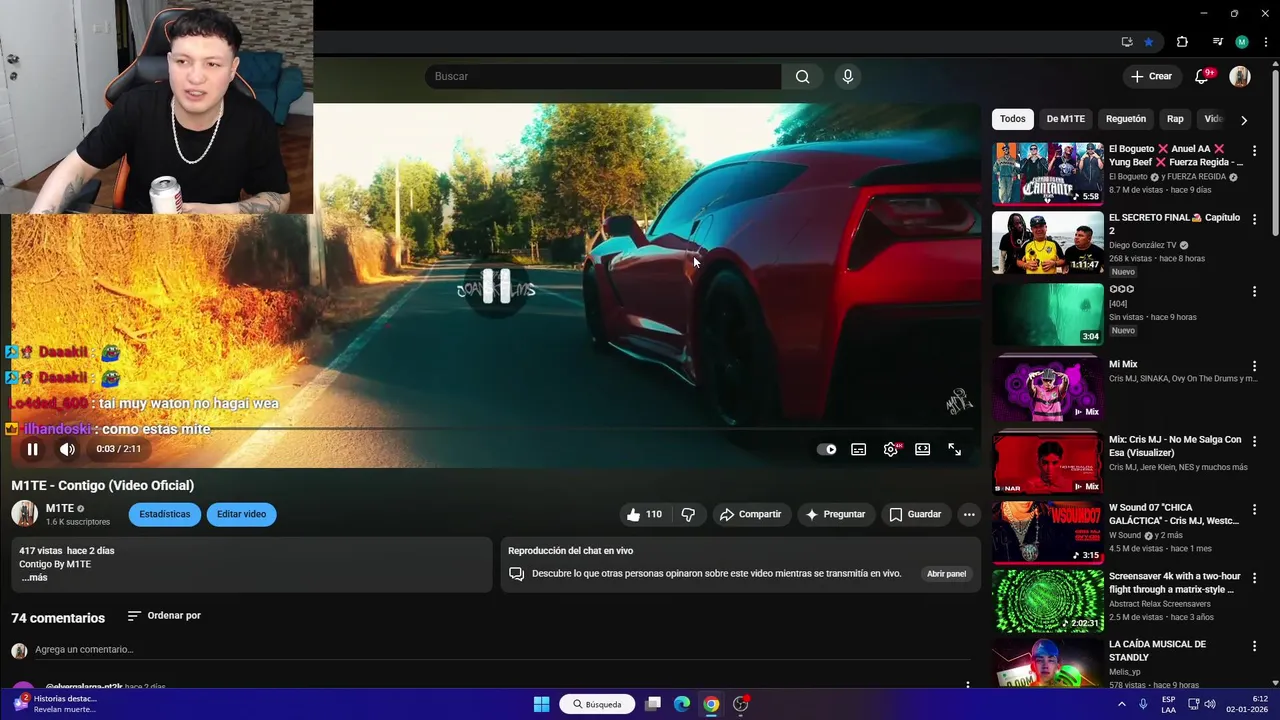
Task: Open the M1TE channel avatar
Action: tap(24, 515)
